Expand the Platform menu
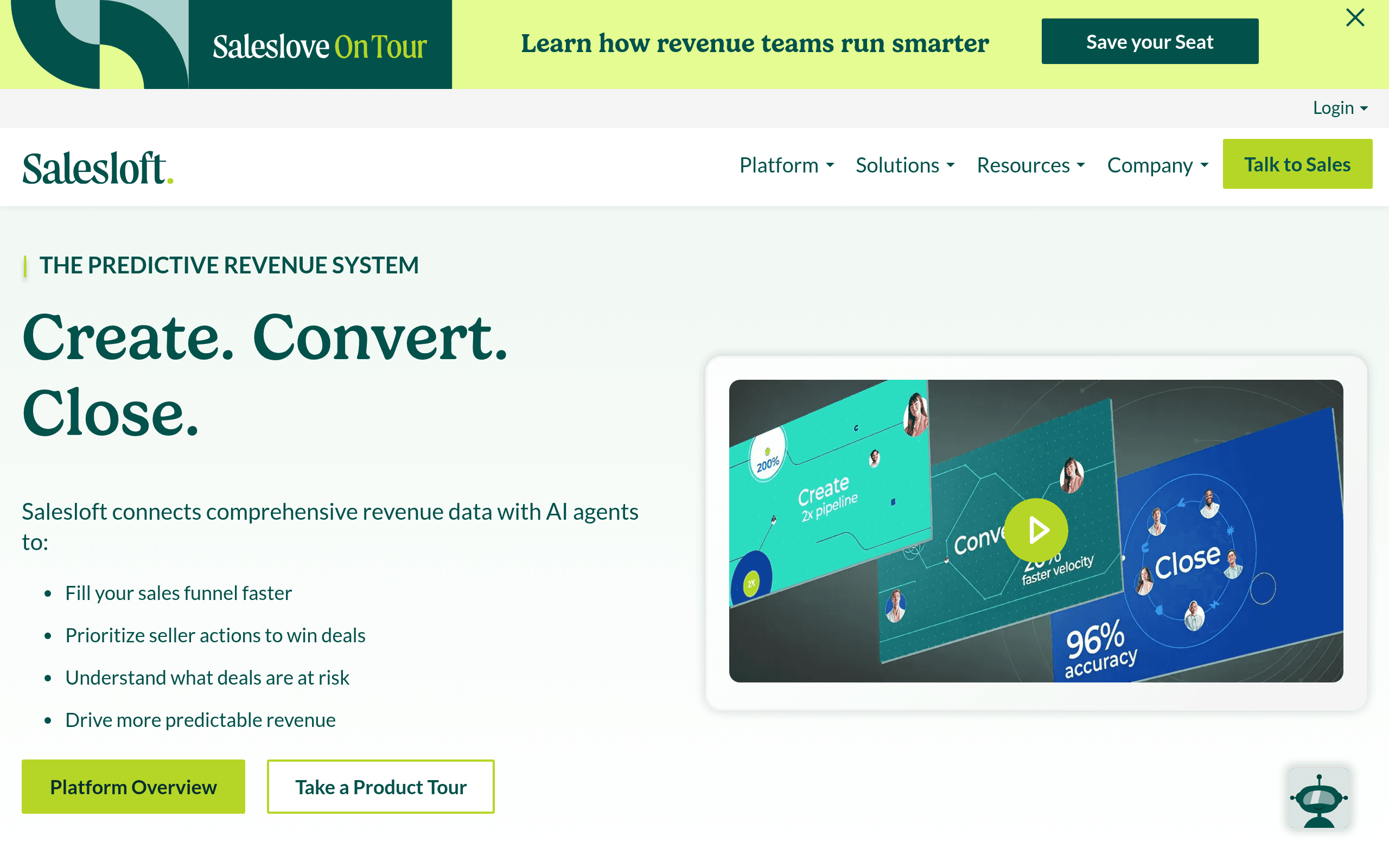Image resolution: width=1389 pixels, height=868 pixels. pos(786,165)
